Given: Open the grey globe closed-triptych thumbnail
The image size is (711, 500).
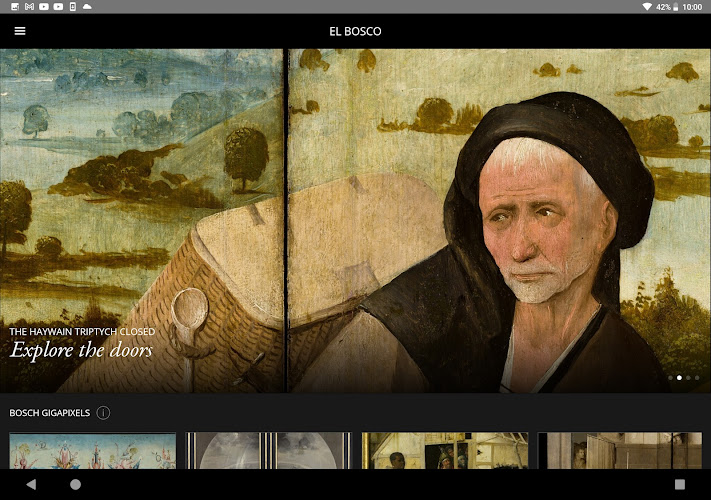Looking at the screenshot, I should [268, 451].
